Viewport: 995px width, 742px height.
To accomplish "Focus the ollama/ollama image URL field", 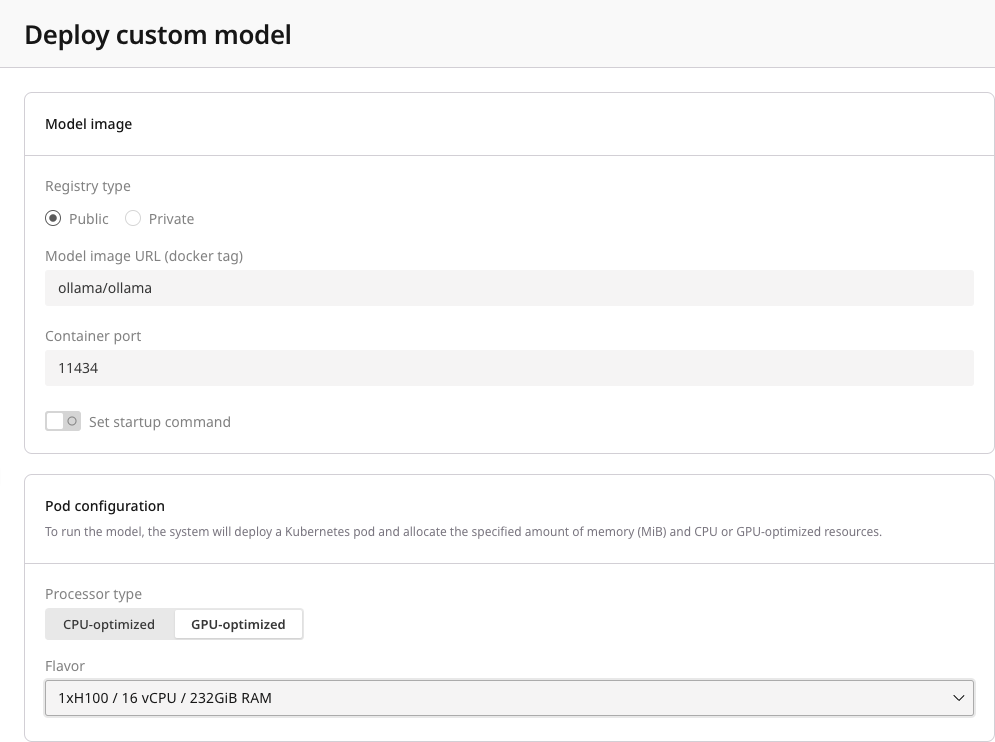I will point(509,288).
